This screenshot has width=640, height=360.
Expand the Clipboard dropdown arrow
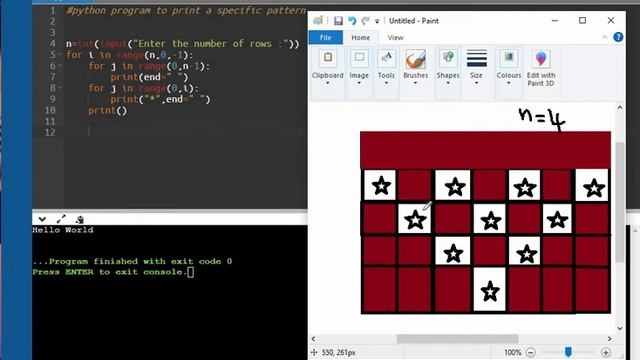pos(327,83)
